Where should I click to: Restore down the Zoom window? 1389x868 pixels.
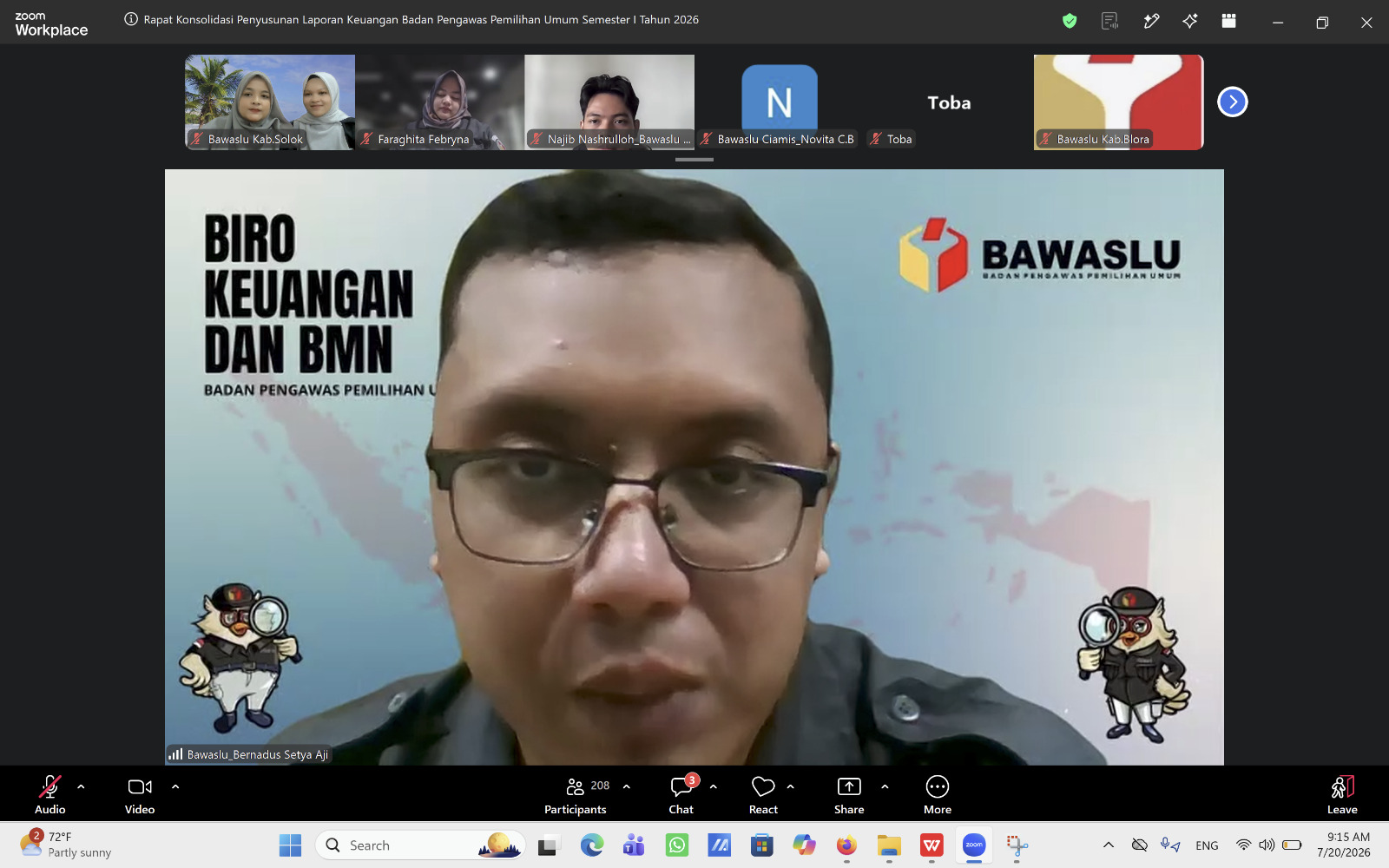pos(1322,23)
